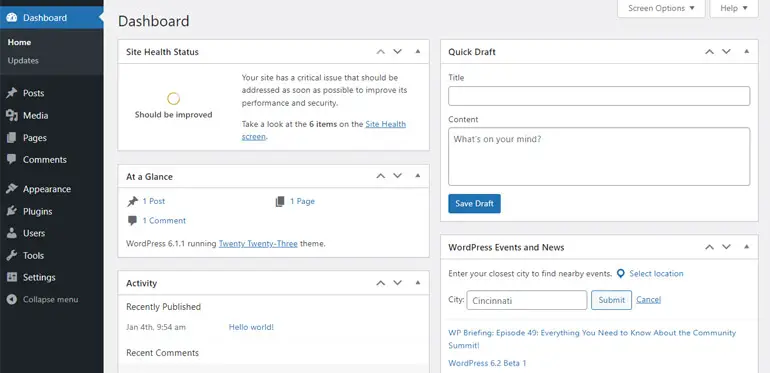Move Site Health Status widget down

(x=398, y=52)
